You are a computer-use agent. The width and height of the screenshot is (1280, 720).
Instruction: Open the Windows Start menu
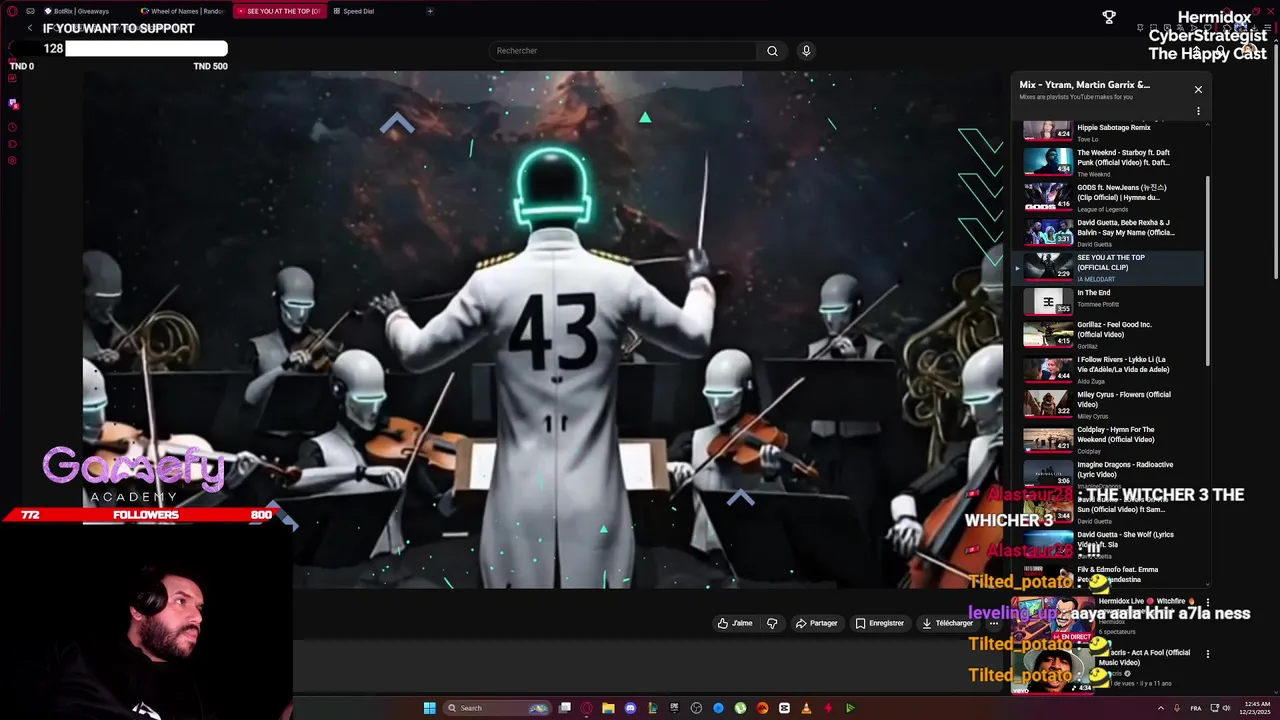click(x=429, y=708)
